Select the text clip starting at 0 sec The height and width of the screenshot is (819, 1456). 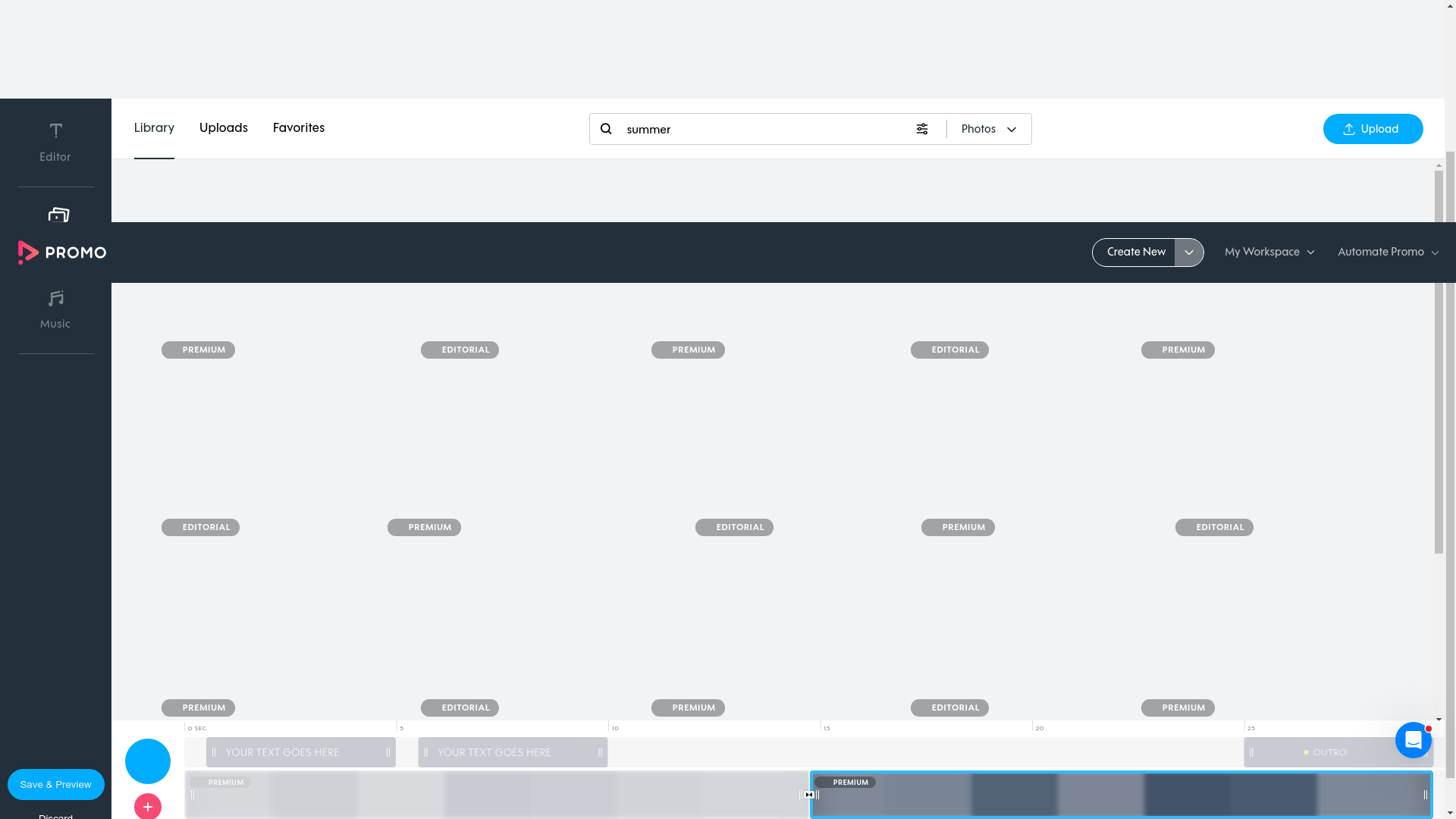pos(301,752)
